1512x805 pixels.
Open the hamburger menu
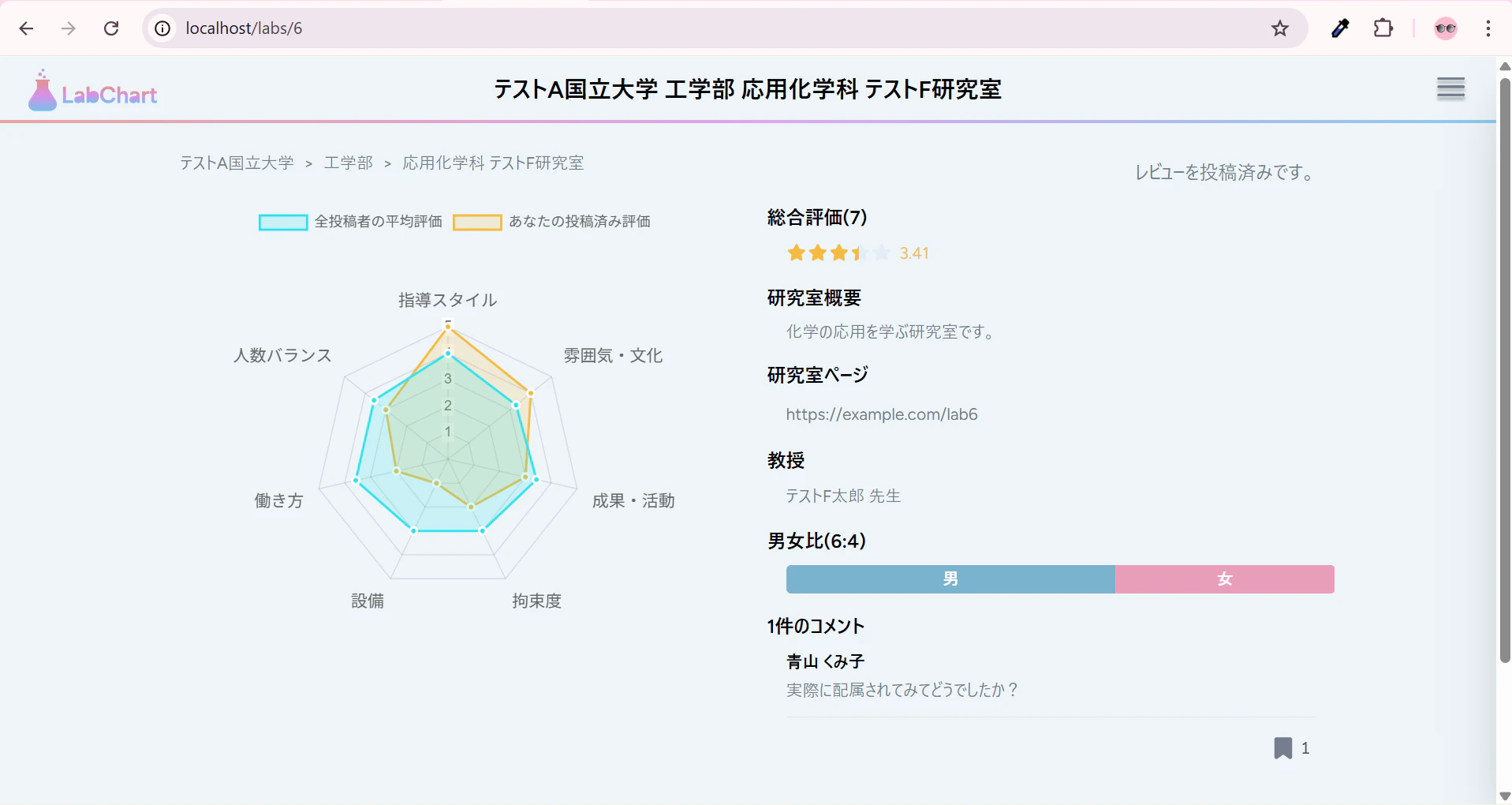pos(1450,88)
